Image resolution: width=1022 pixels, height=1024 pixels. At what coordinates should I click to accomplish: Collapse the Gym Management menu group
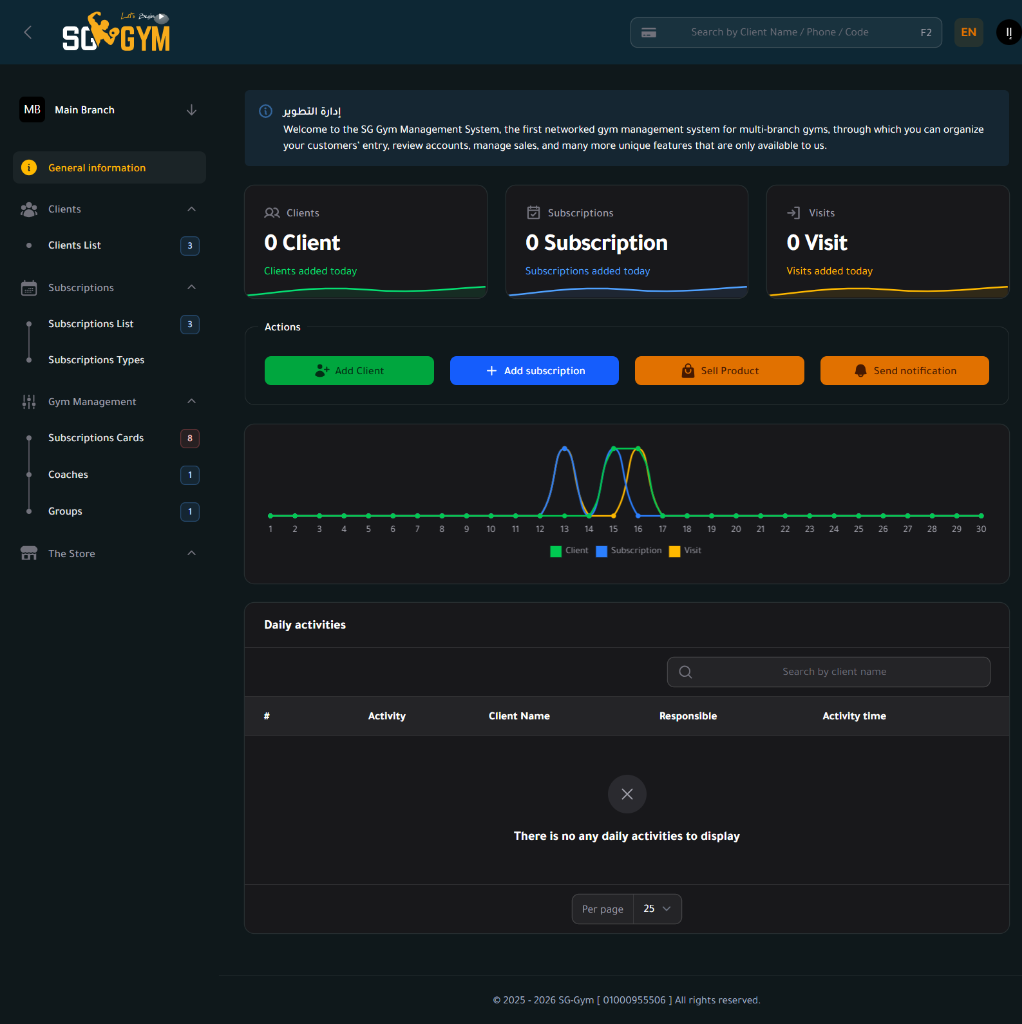191,401
